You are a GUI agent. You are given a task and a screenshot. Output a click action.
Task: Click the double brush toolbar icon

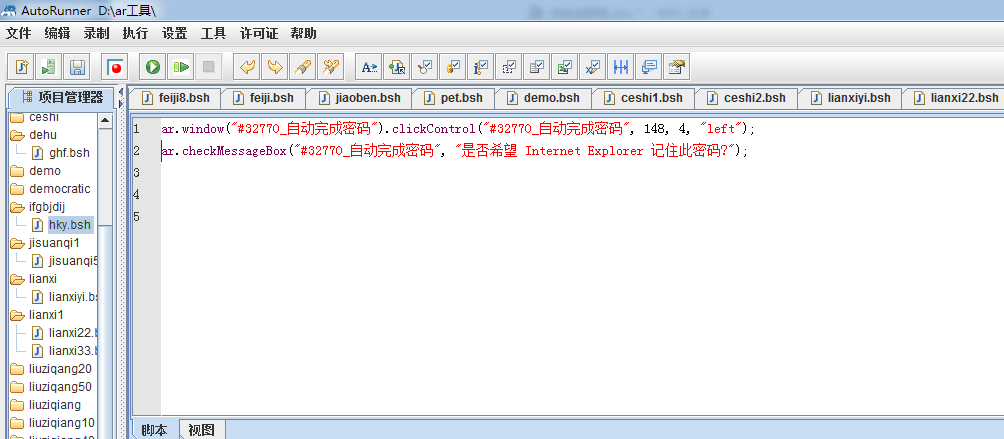pyautogui.click(x=331, y=66)
